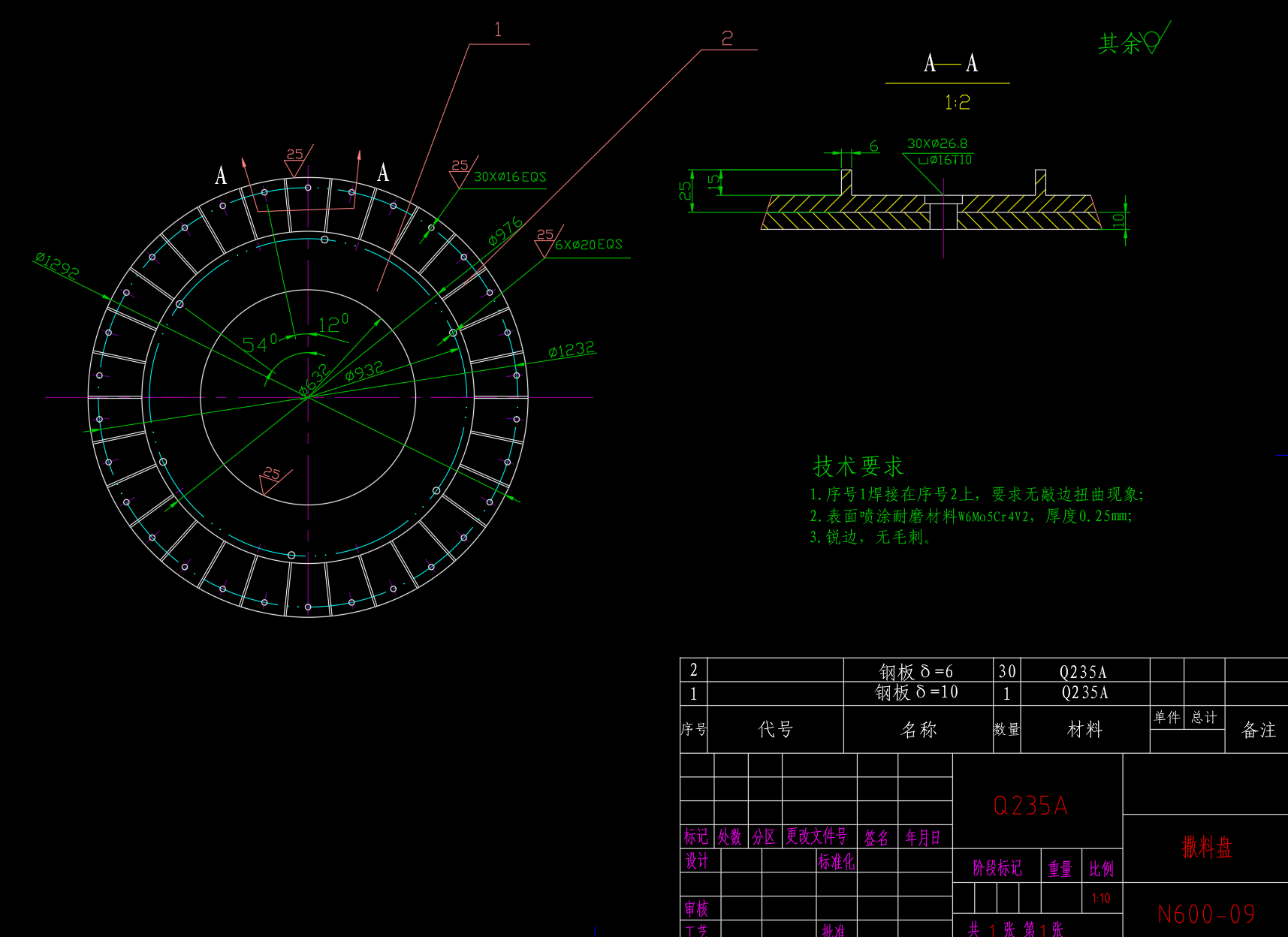Click the 技术要求 heading

click(858, 466)
